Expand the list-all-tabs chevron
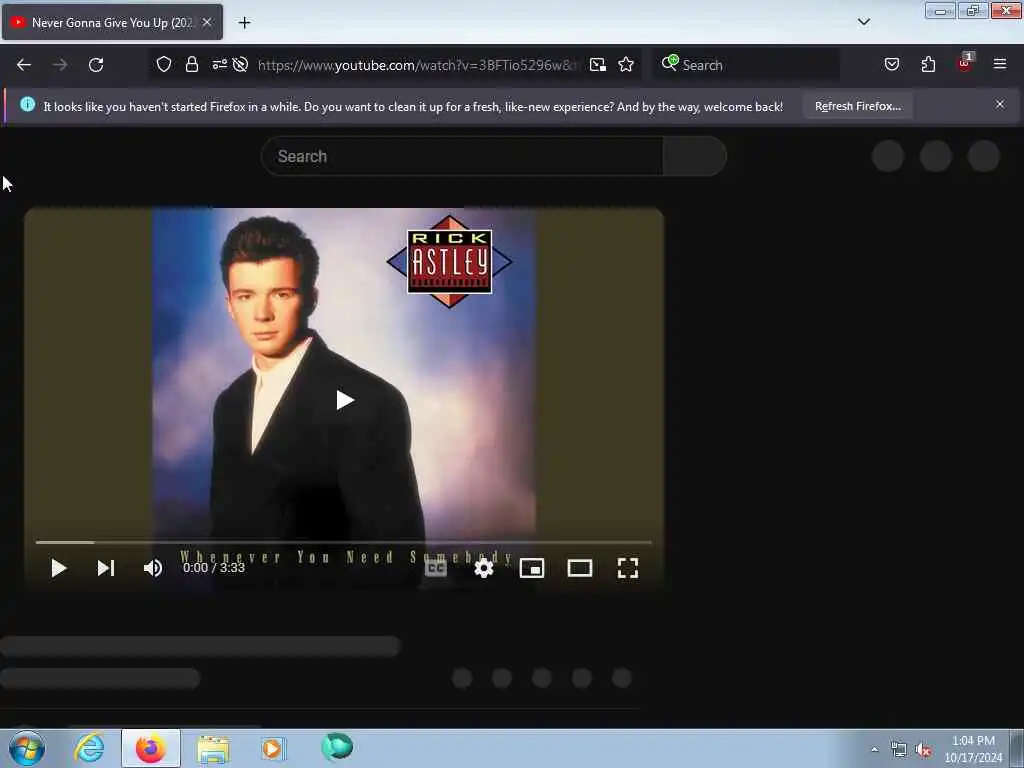This screenshot has width=1024, height=768. point(864,22)
